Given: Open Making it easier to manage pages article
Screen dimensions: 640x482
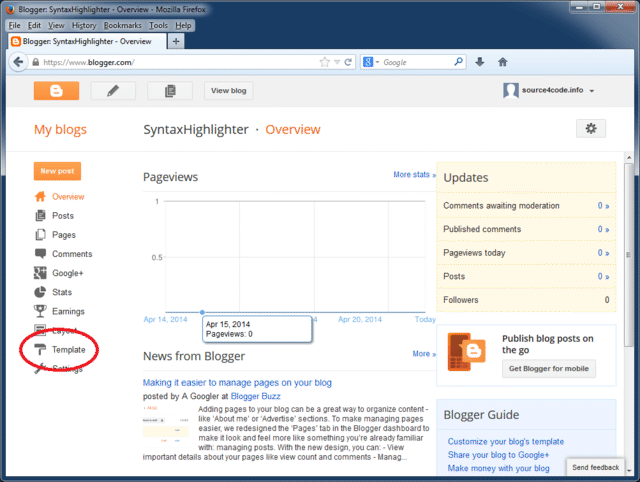Looking at the screenshot, I should point(237,382).
